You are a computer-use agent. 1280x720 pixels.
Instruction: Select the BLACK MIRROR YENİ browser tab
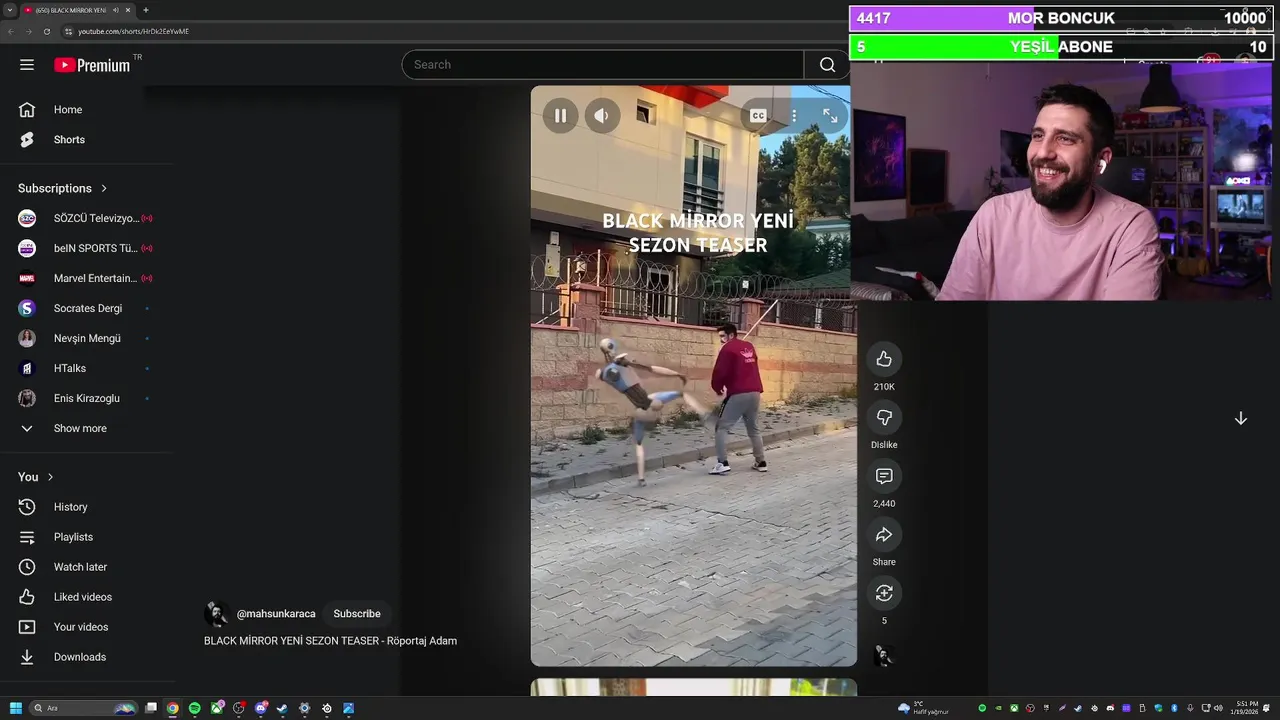(x=70, y=10)
